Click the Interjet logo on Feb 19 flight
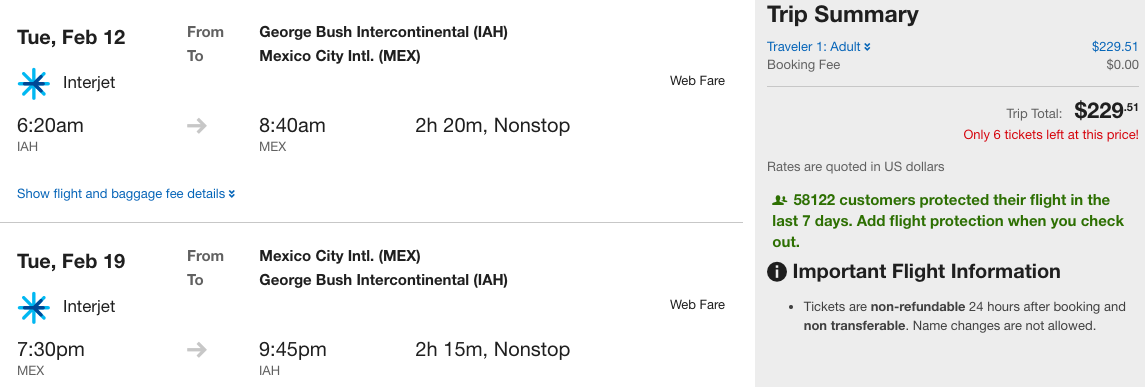 click(x=34, y=308)
